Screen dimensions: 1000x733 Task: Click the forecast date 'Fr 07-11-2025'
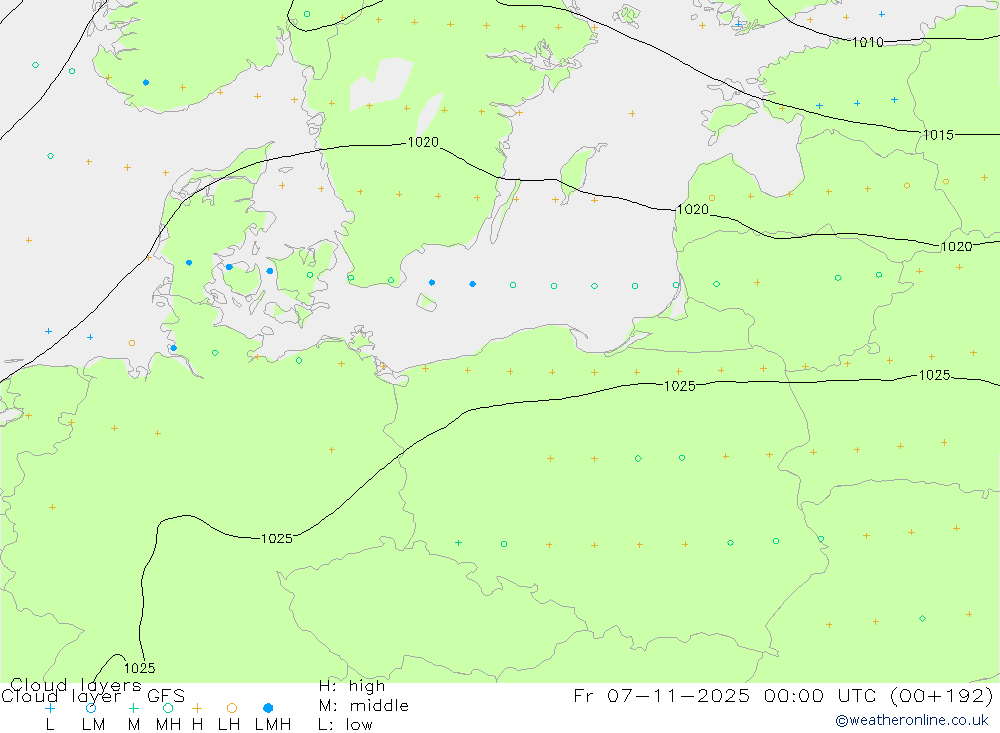661,695
